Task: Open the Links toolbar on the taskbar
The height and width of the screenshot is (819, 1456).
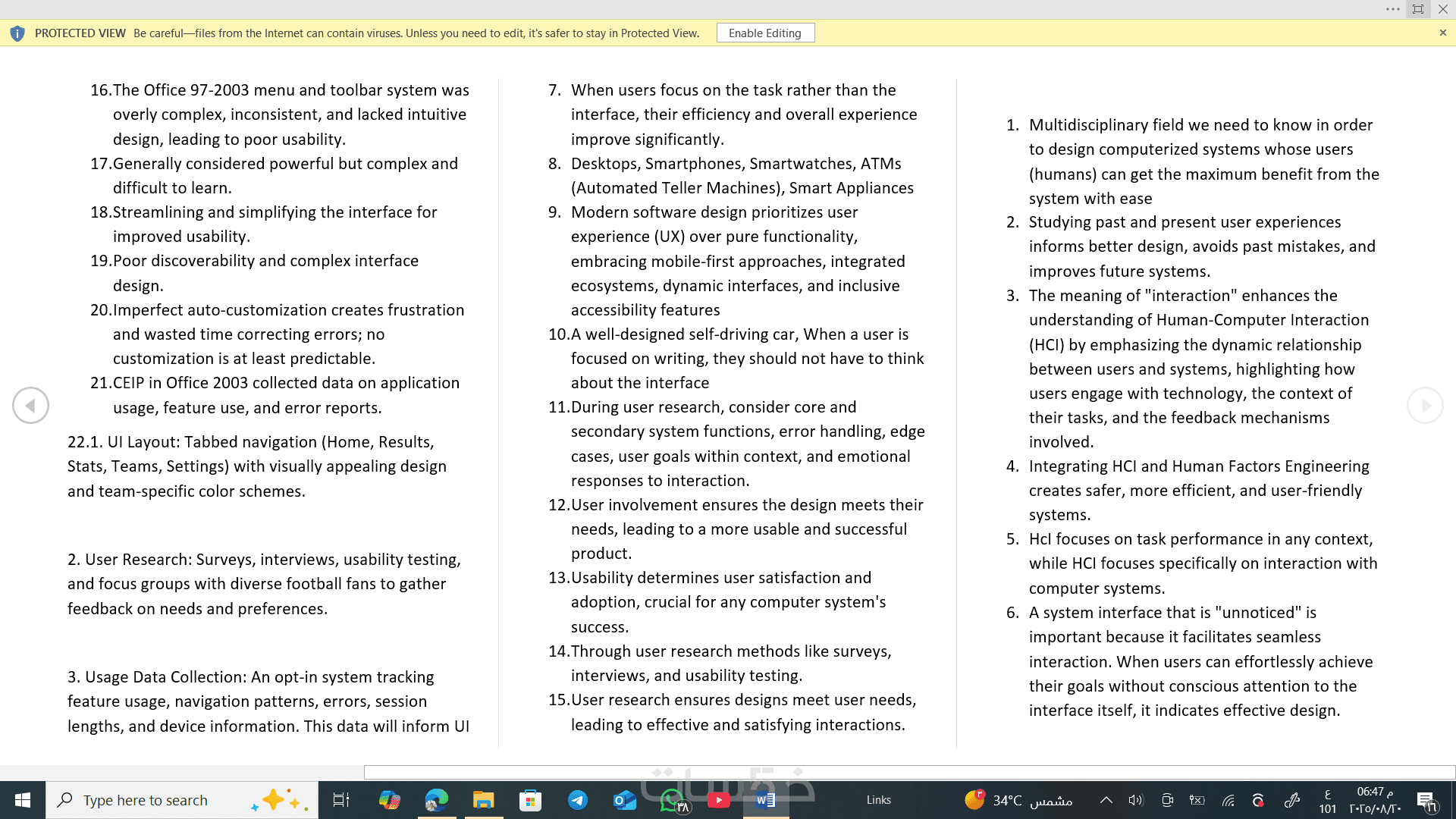Action: click(878, 800)
